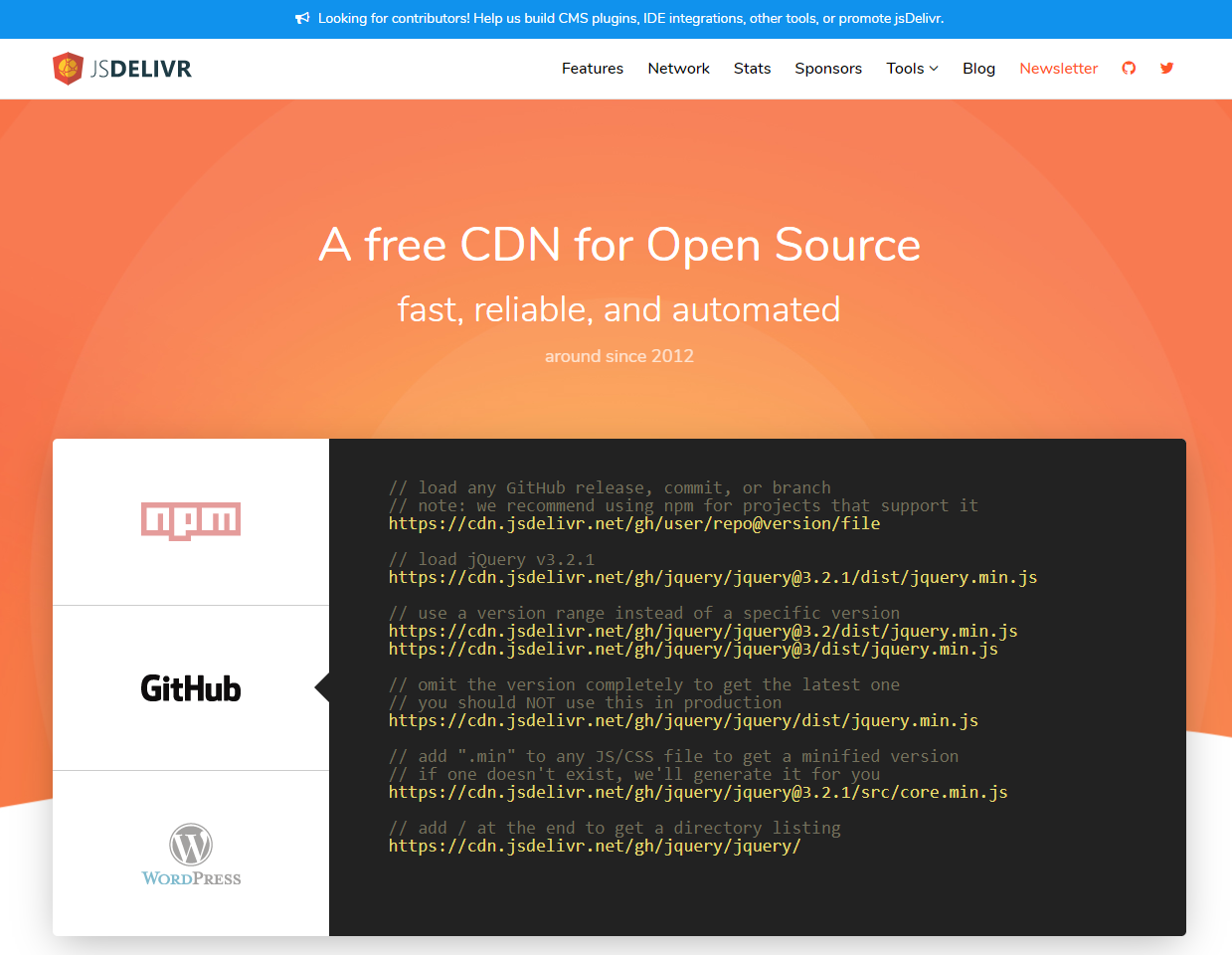The height and width of the screenshot is (955, 1232).
Task: Click the directory listing URL ending in jquery/
Action: pyautogui.click(x=594, y=847)
